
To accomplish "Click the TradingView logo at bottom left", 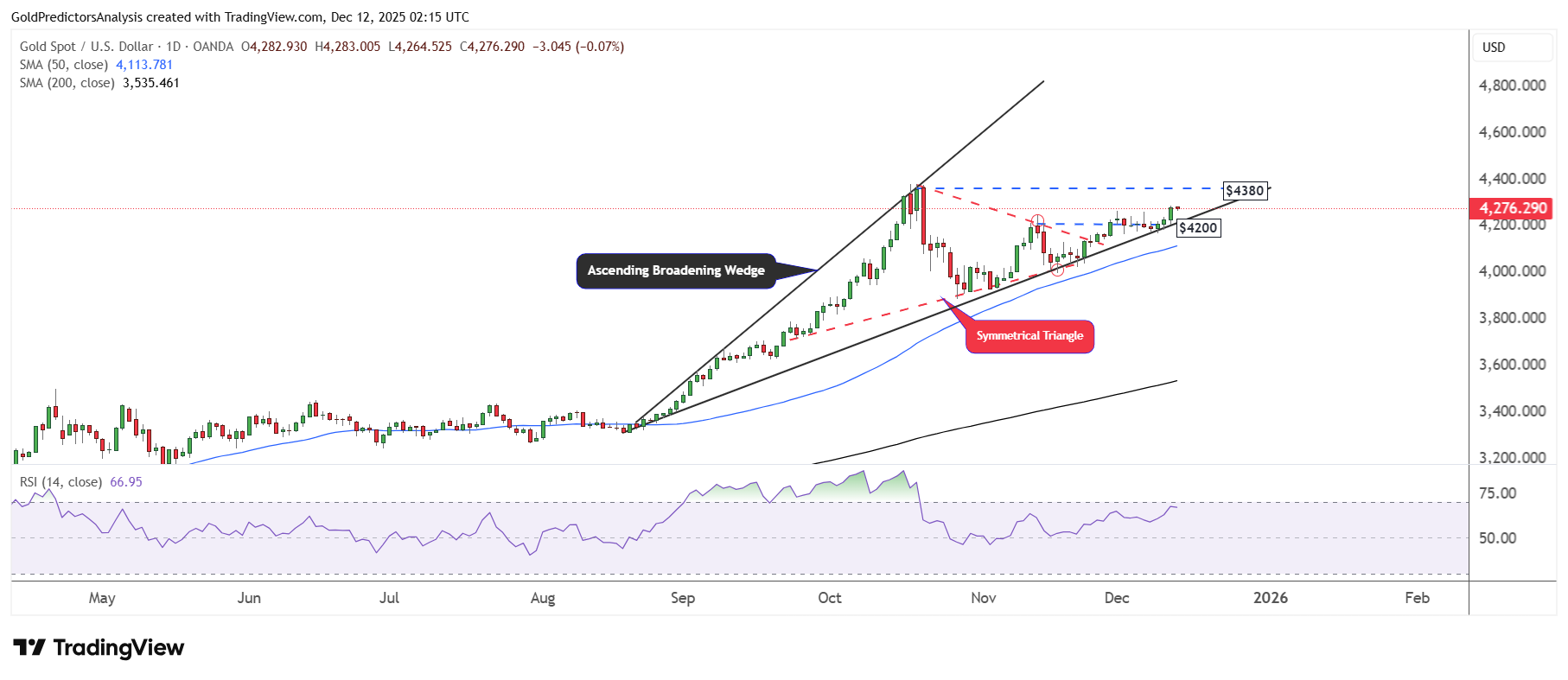I will point(99,648).
